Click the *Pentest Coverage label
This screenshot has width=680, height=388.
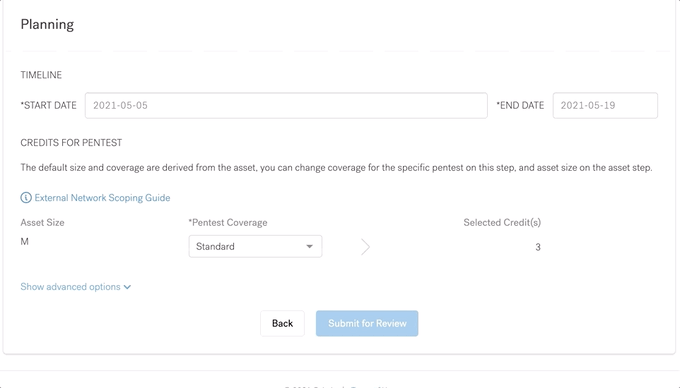(228, 222)
